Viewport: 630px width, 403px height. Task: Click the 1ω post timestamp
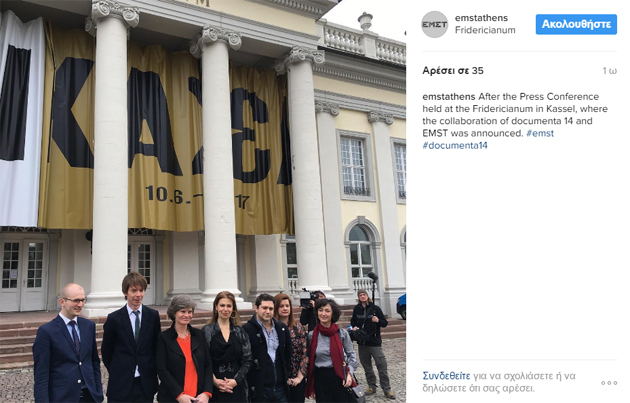pyautogui.click(x=610, y=71)
